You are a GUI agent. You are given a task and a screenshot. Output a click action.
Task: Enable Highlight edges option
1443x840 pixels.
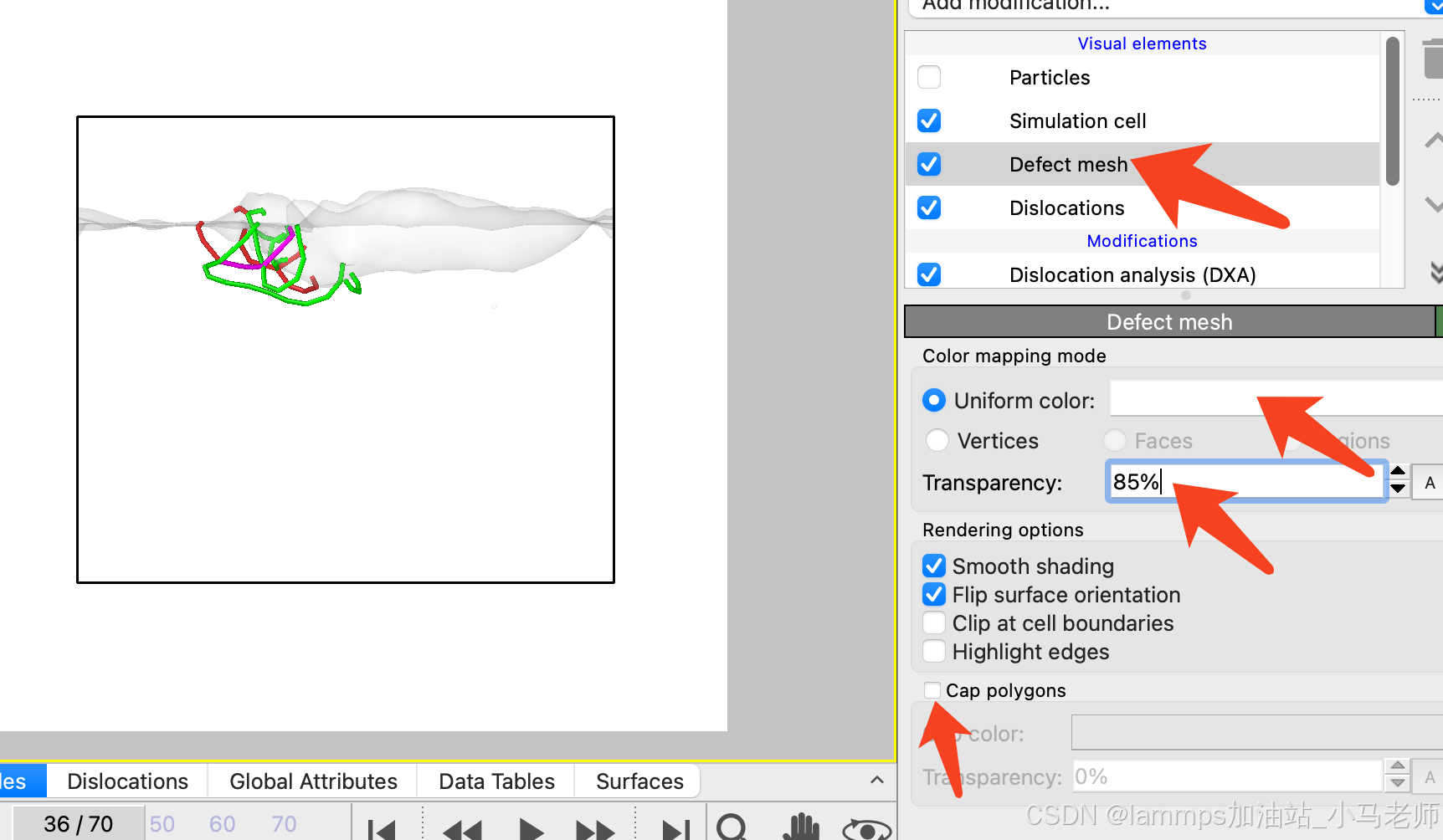click(934, 651)
